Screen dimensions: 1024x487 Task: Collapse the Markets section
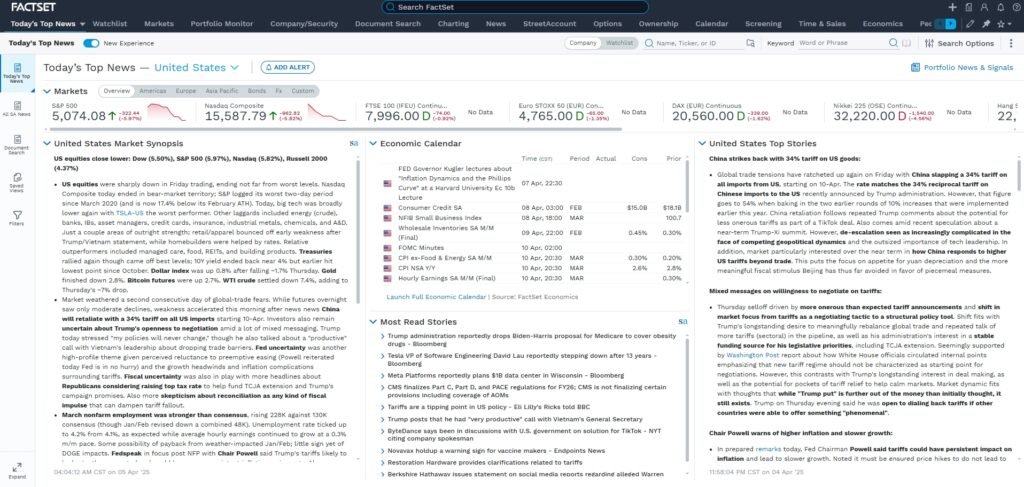coord(47,91)
